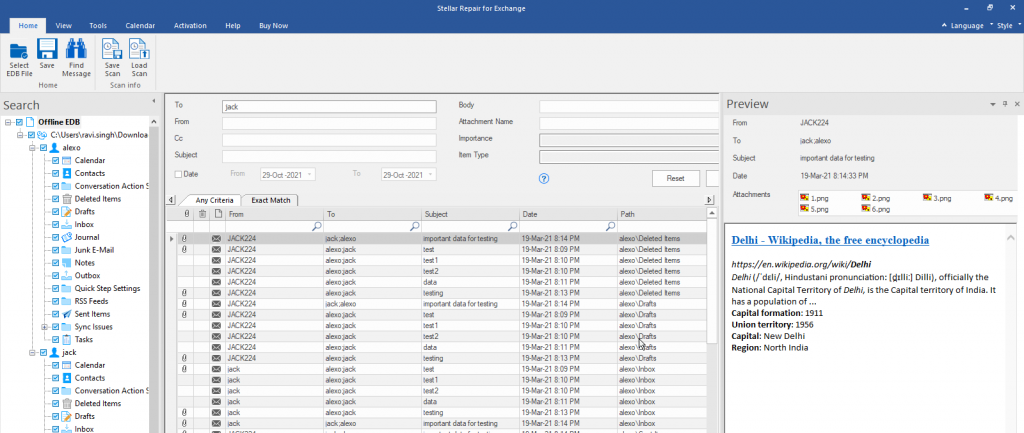This screenshot has width=1024, height=433.
Task: Open the Delhi - Wikipedia link
Action: [830, 240]
